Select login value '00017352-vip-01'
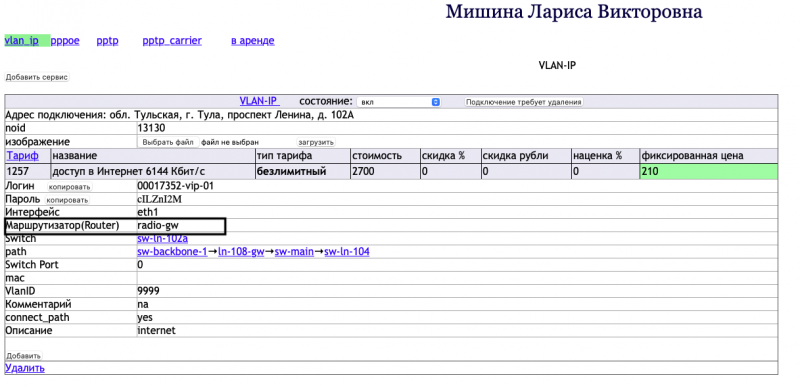 tap(176, 186)
